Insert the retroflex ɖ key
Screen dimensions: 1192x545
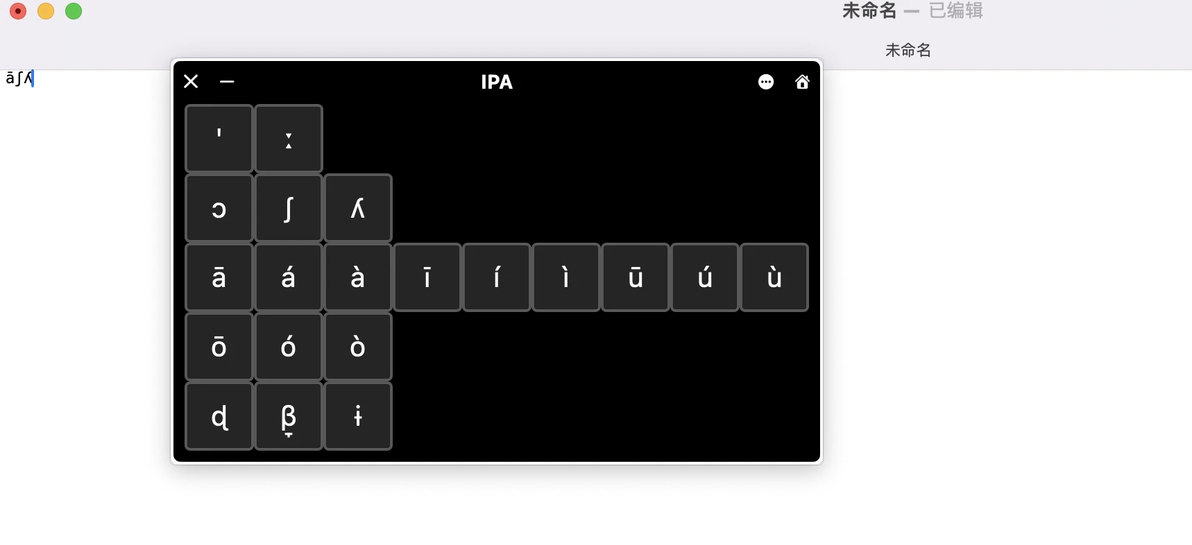(219, 417)
